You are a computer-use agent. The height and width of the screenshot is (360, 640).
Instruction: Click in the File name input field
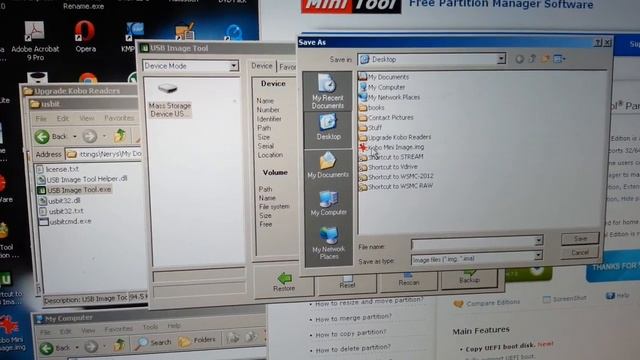473,244
